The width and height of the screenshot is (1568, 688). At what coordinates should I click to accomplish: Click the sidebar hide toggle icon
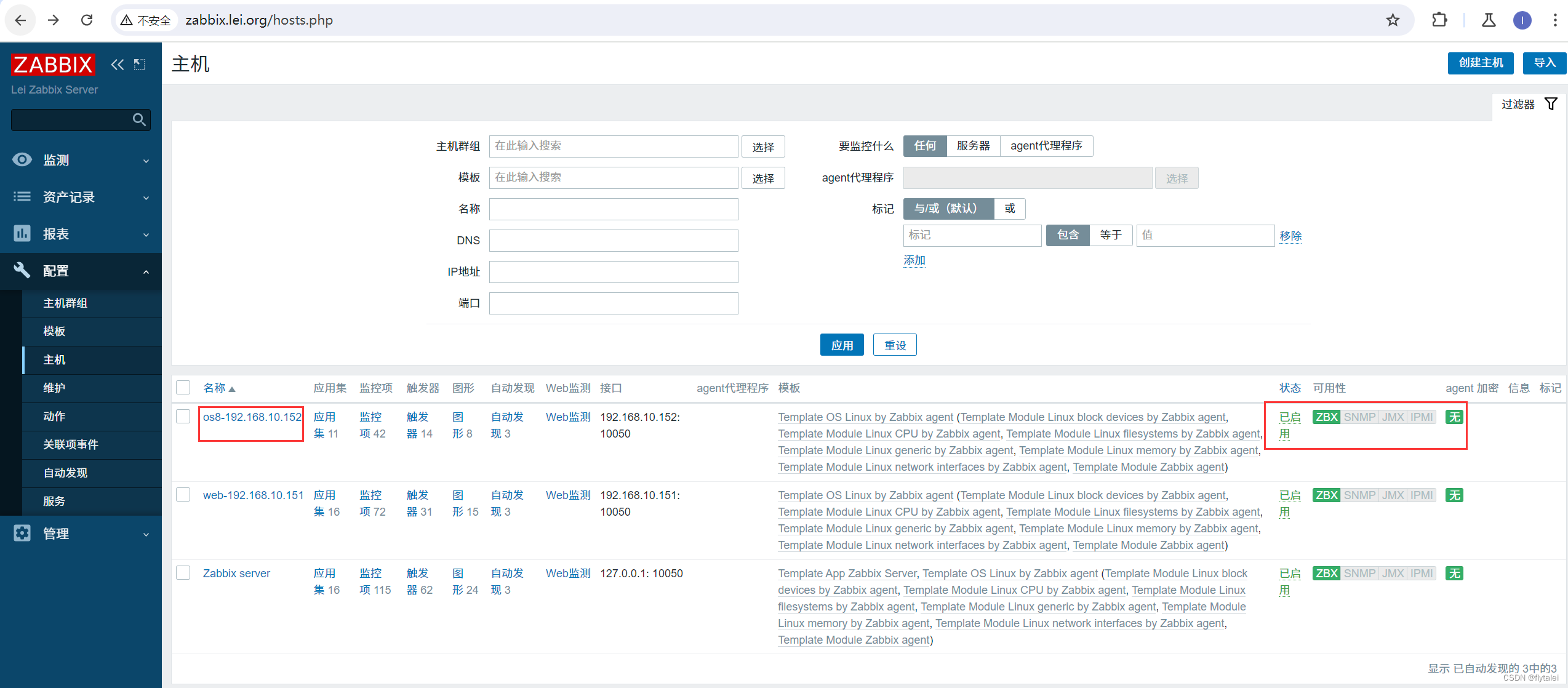pos(140,65)
